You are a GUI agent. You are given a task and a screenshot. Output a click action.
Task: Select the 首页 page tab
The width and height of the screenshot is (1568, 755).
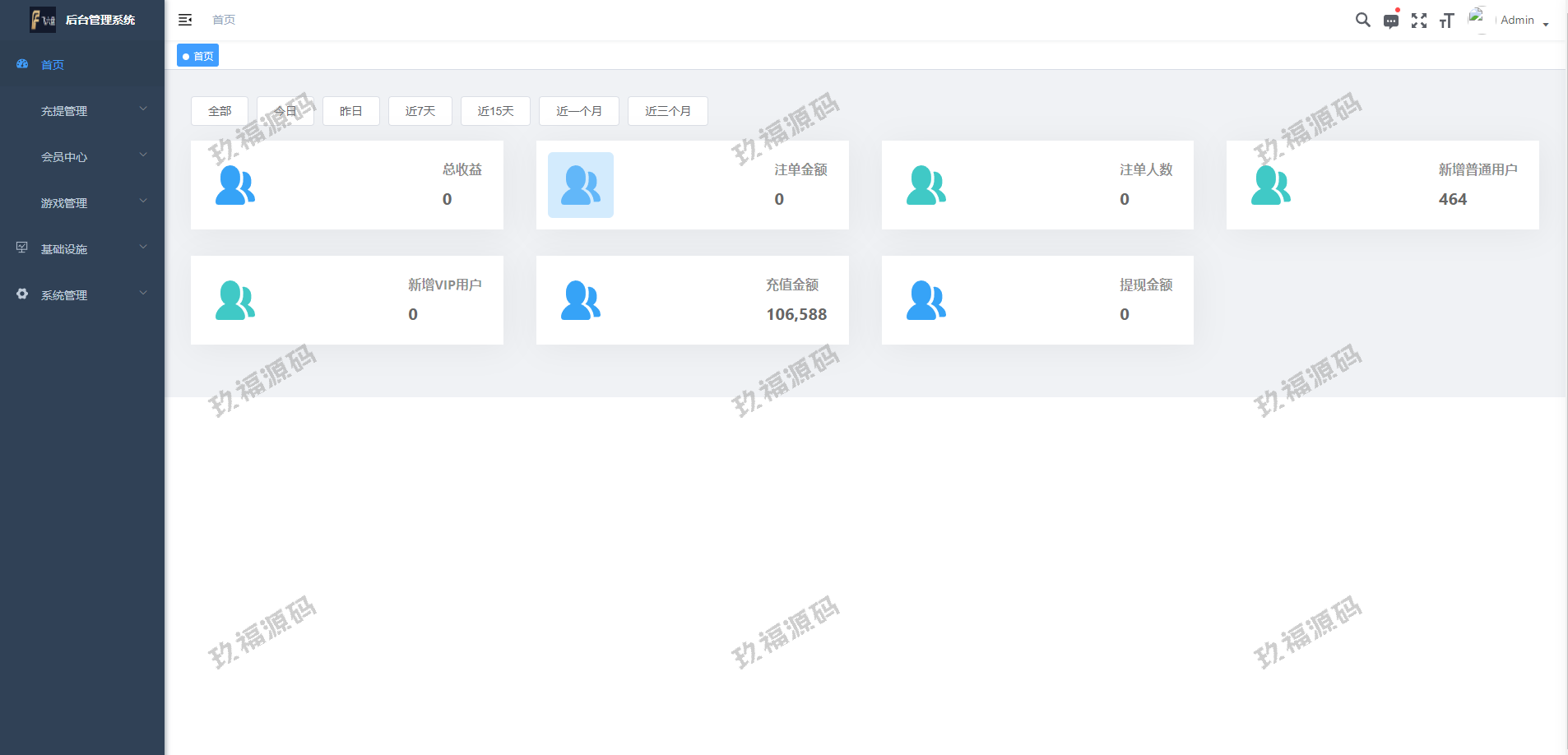(x=198, y=56)
